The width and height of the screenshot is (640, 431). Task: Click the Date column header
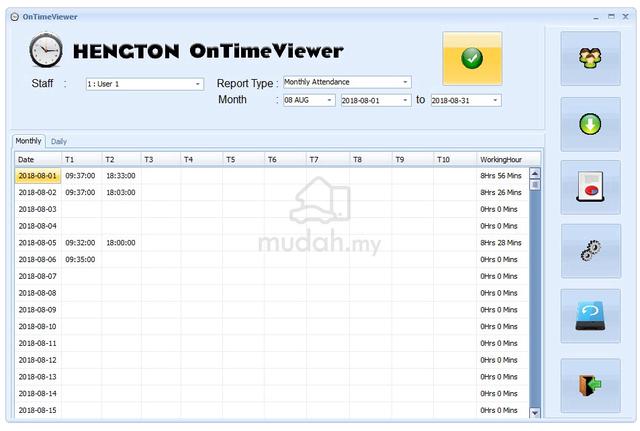(38, 160)
